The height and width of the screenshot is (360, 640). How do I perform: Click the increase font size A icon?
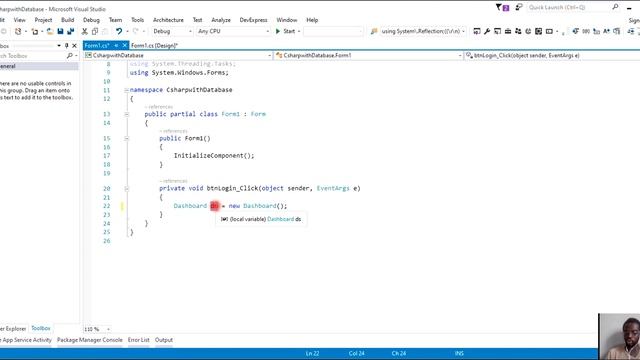pos(606,31)
